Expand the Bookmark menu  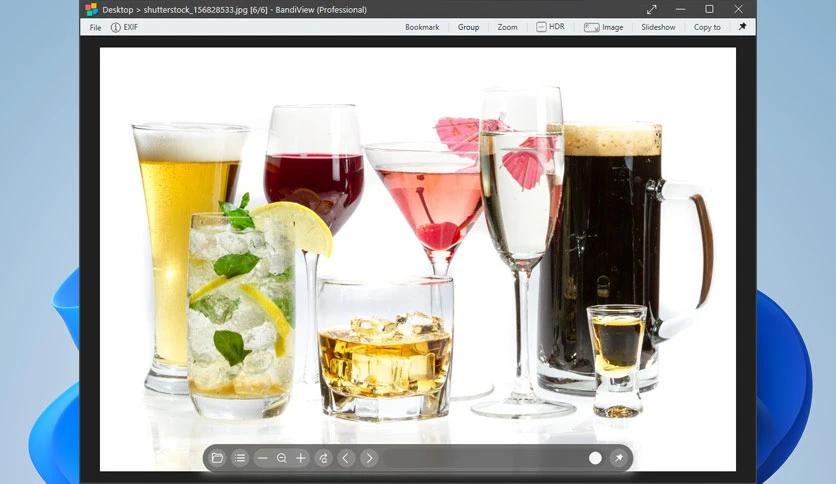pyautogui.click(x=422, y=27)
